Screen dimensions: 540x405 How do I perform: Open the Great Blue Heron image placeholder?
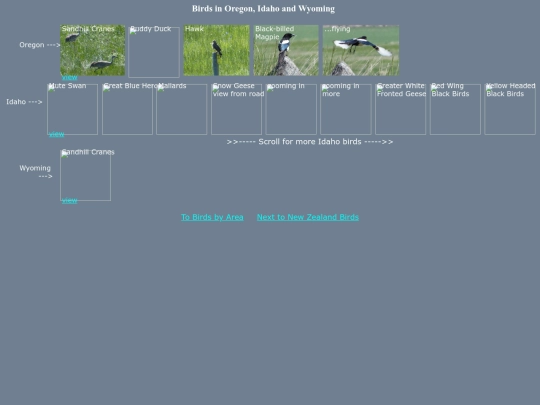(x=127, y=109)
